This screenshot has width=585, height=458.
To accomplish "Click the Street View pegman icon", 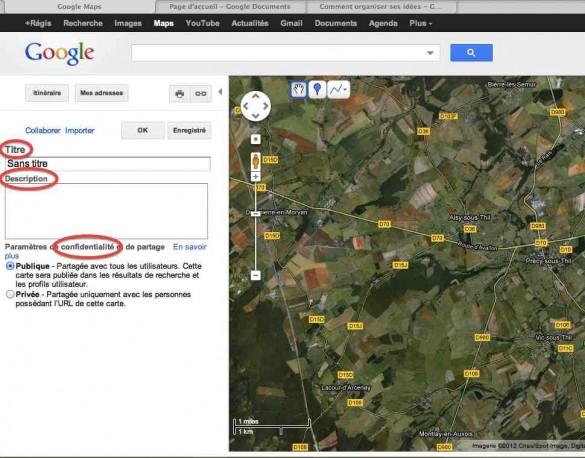I will [256, 161].
